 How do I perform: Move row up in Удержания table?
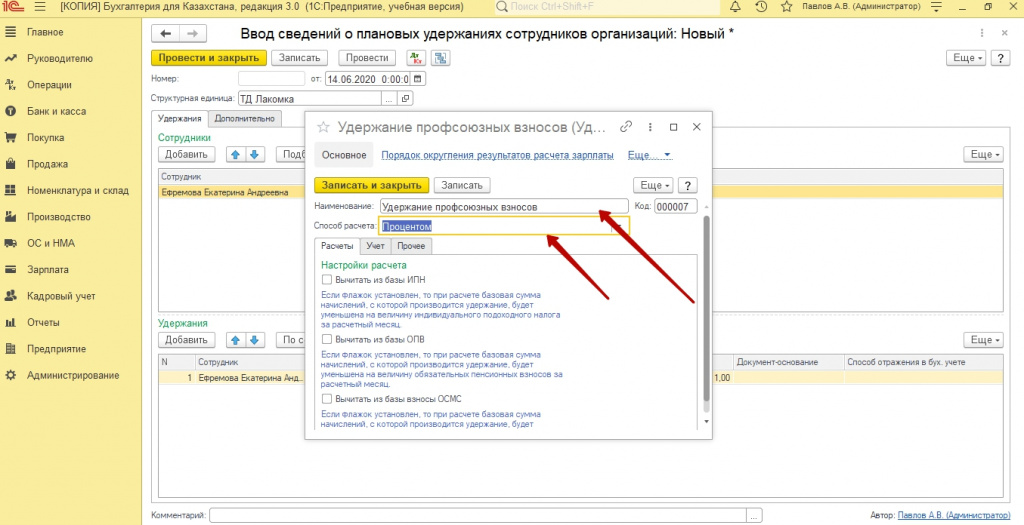click(236, 340)
